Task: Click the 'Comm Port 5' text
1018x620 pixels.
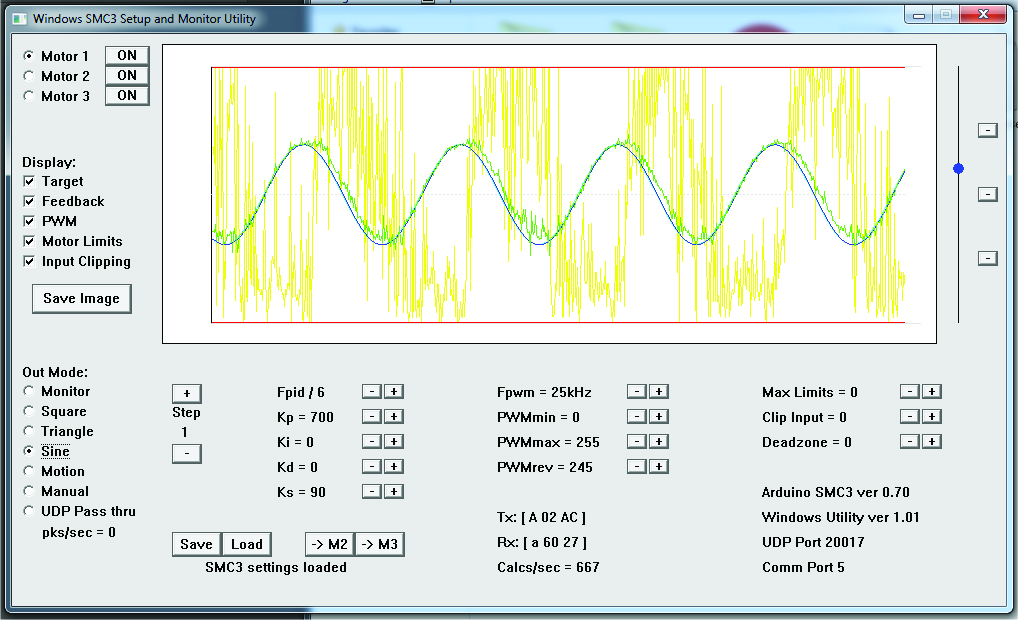Action: point(803,567)
